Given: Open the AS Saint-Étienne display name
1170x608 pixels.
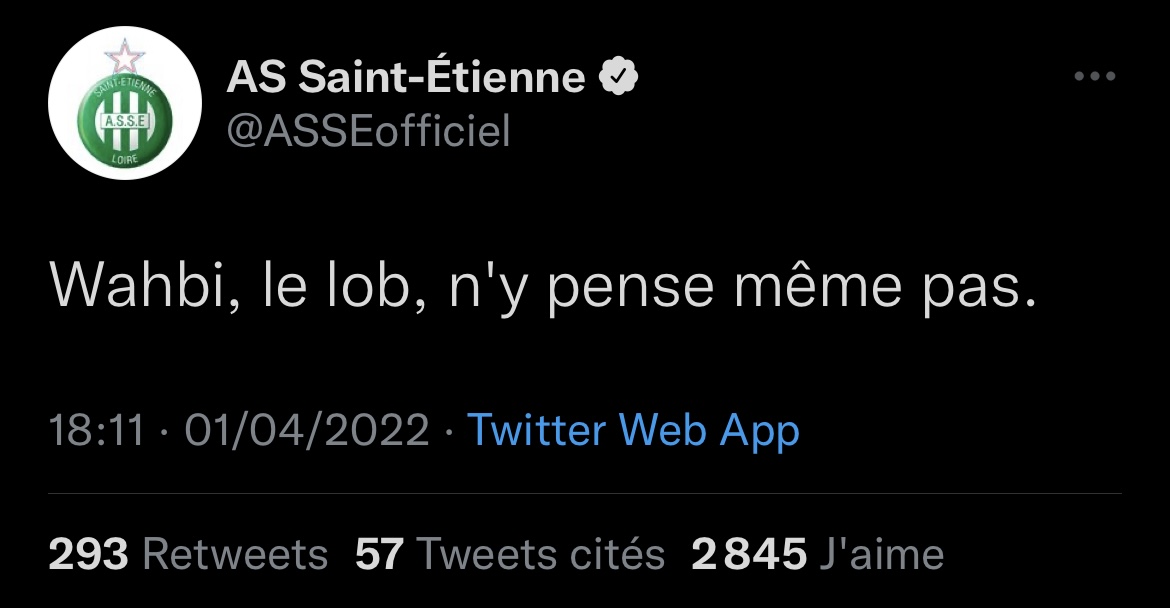Looking at the screenshot, I should click(406, 77).
